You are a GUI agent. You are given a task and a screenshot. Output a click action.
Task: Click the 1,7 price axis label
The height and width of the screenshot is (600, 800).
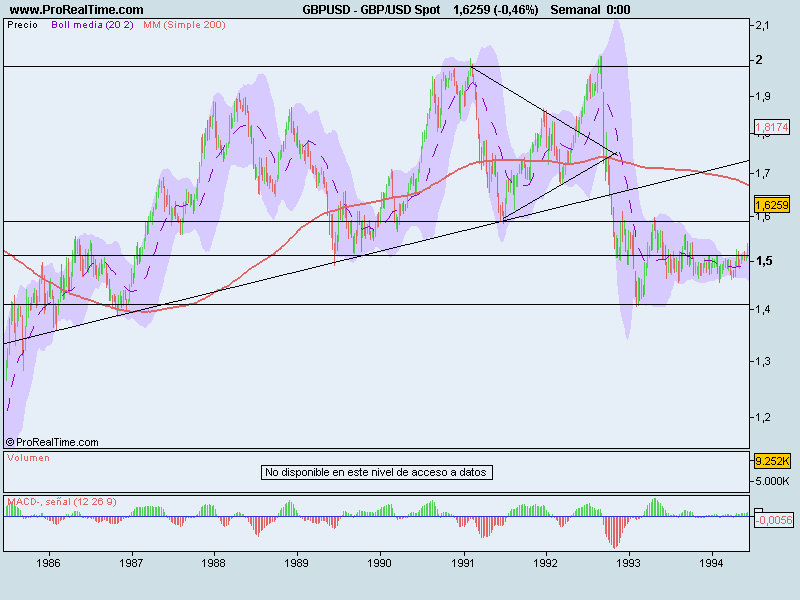coord(763,174)
